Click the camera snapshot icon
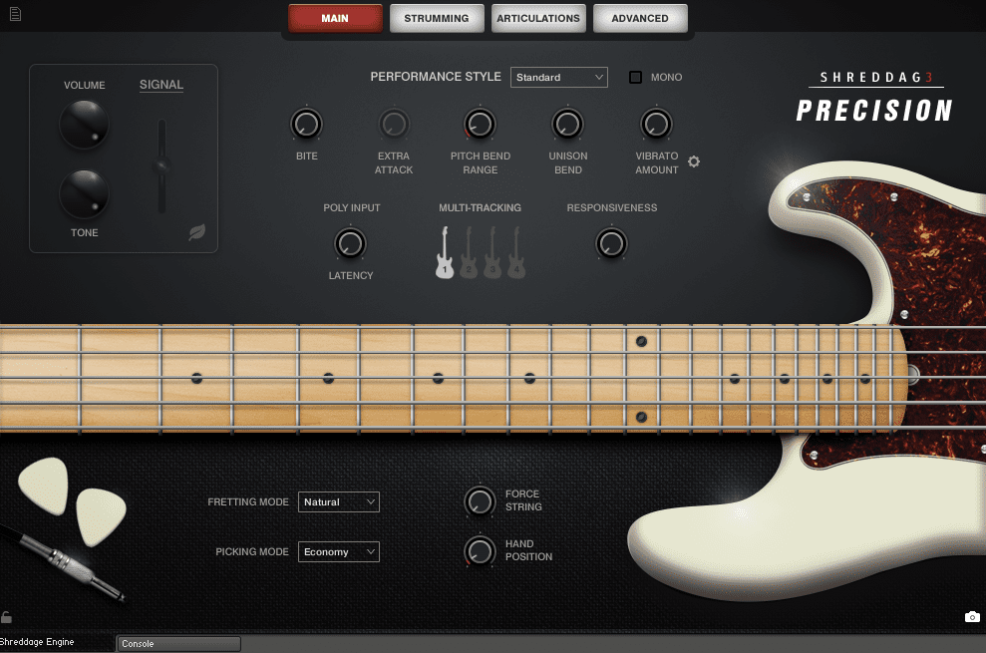 (972, 617)
